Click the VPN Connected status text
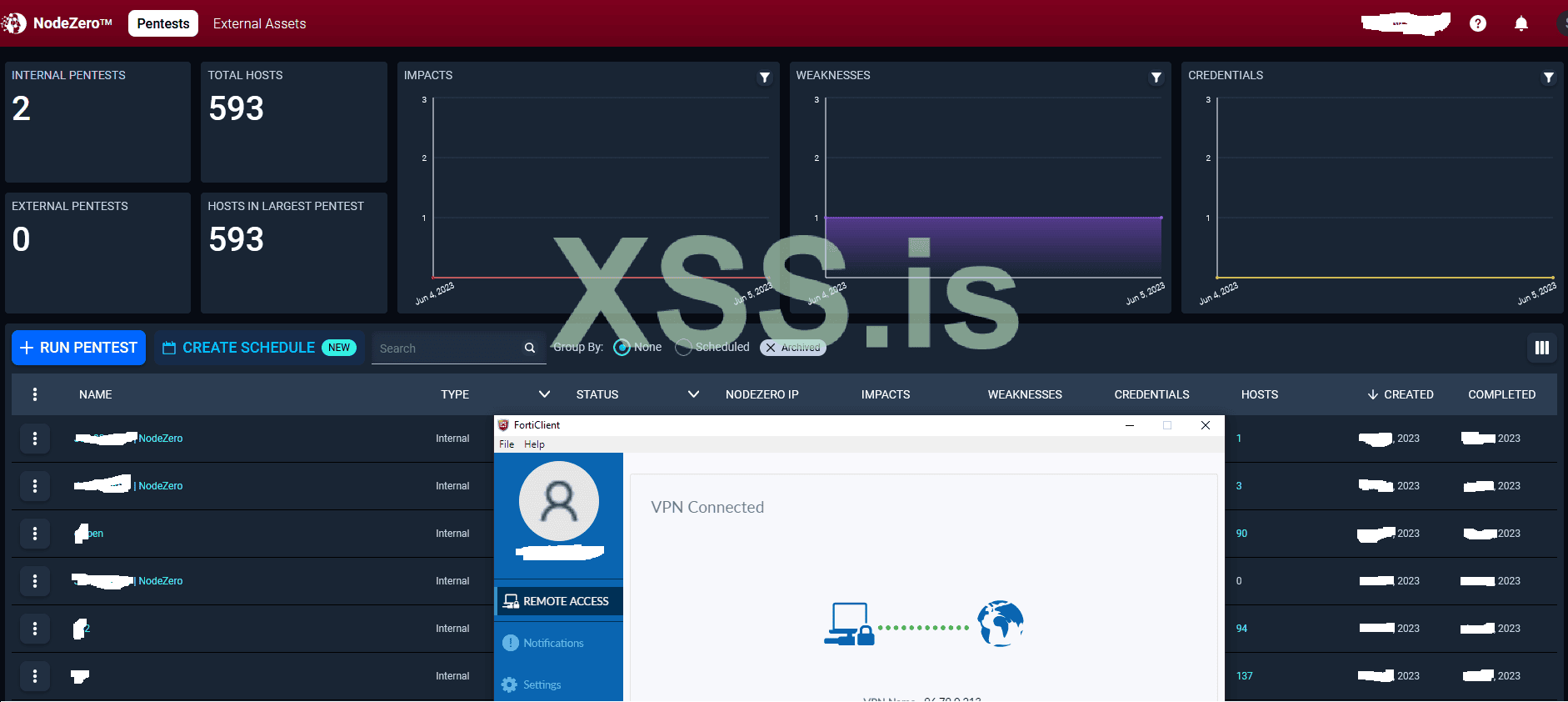This screenshot has width=1568, height=702. (707, 507)
